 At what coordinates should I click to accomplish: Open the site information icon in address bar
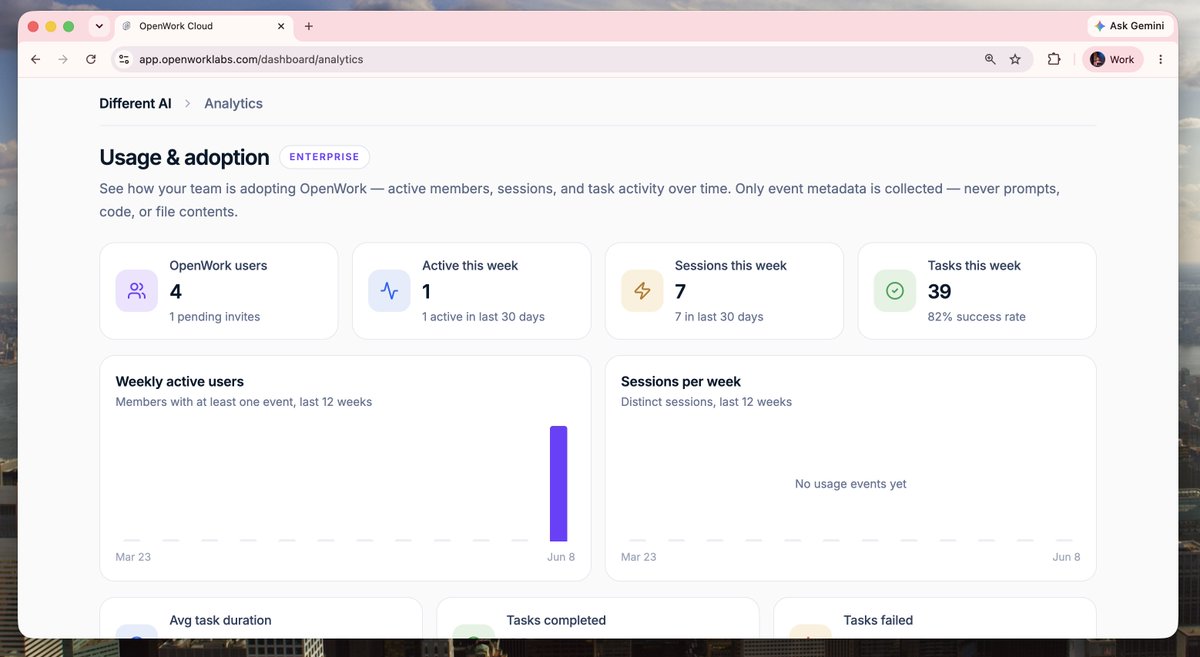[x=124, y=59]
